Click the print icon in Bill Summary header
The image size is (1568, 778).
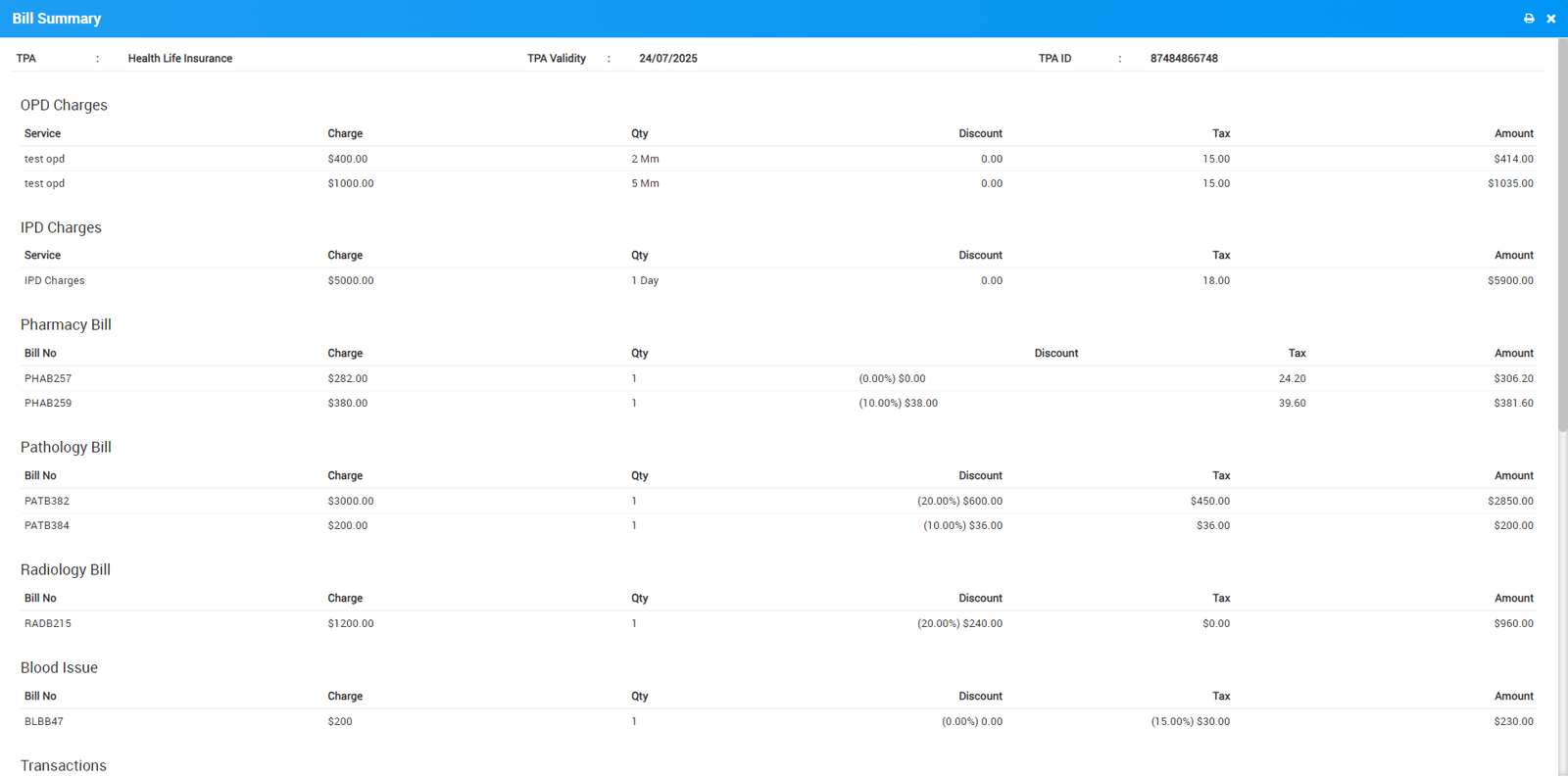click(1529, 19)
